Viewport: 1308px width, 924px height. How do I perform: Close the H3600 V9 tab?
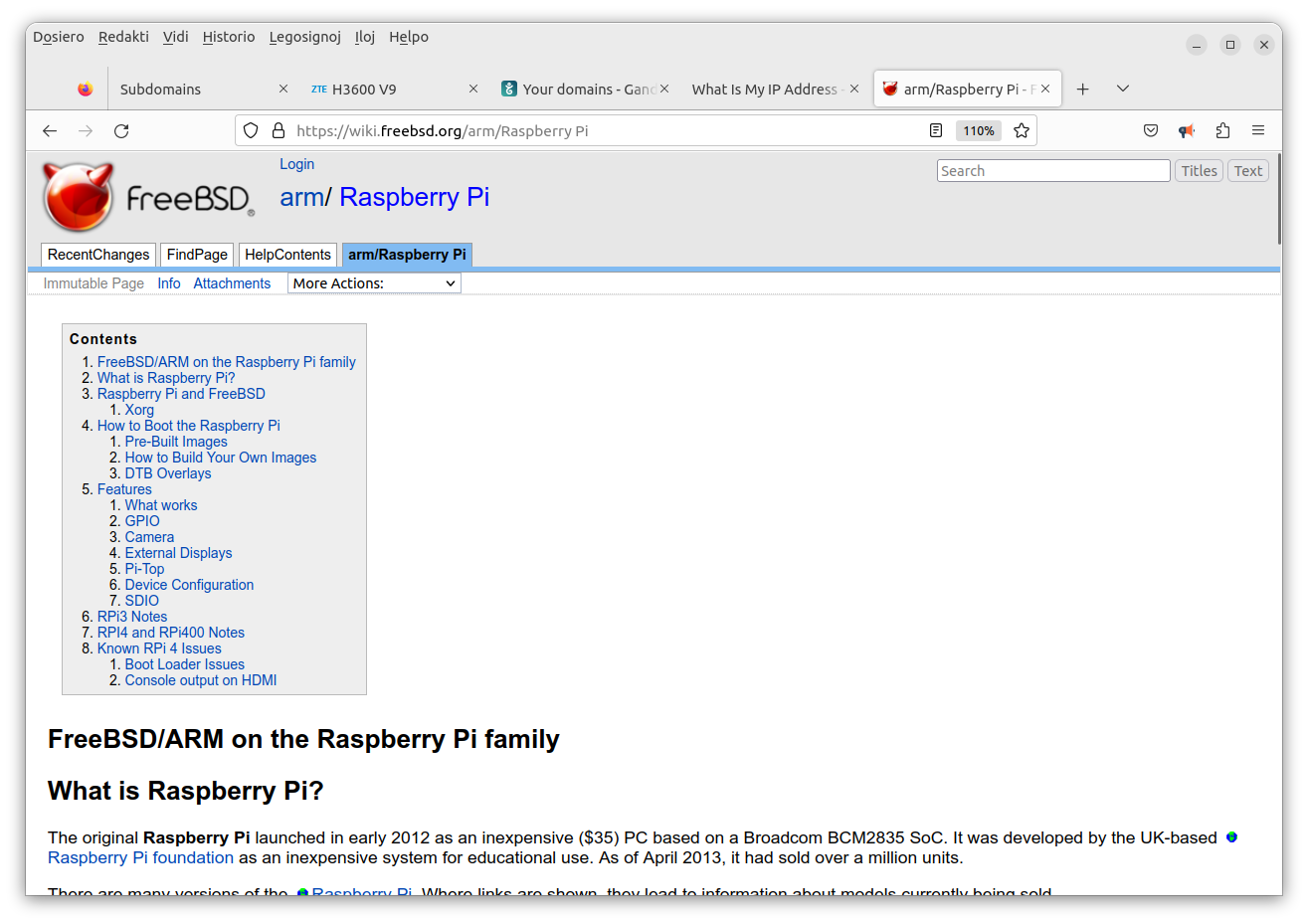point(473,89)
